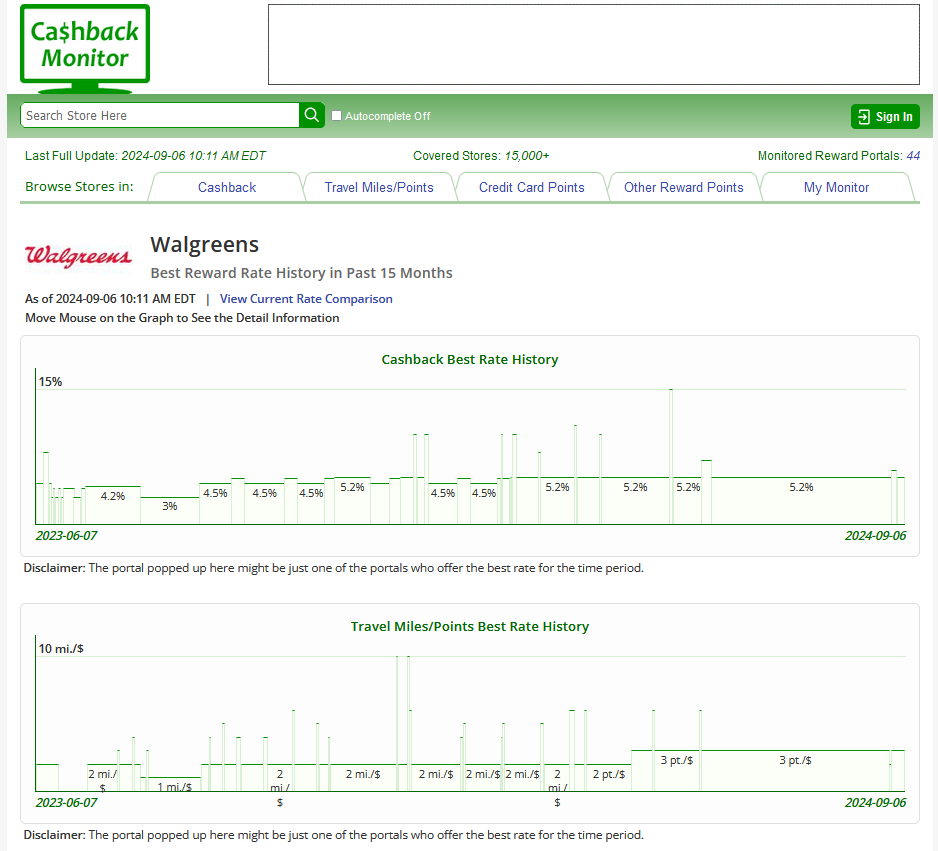
Task: Click the widest 3 pt./$ segment in travel graph
Action: [795, 770]
